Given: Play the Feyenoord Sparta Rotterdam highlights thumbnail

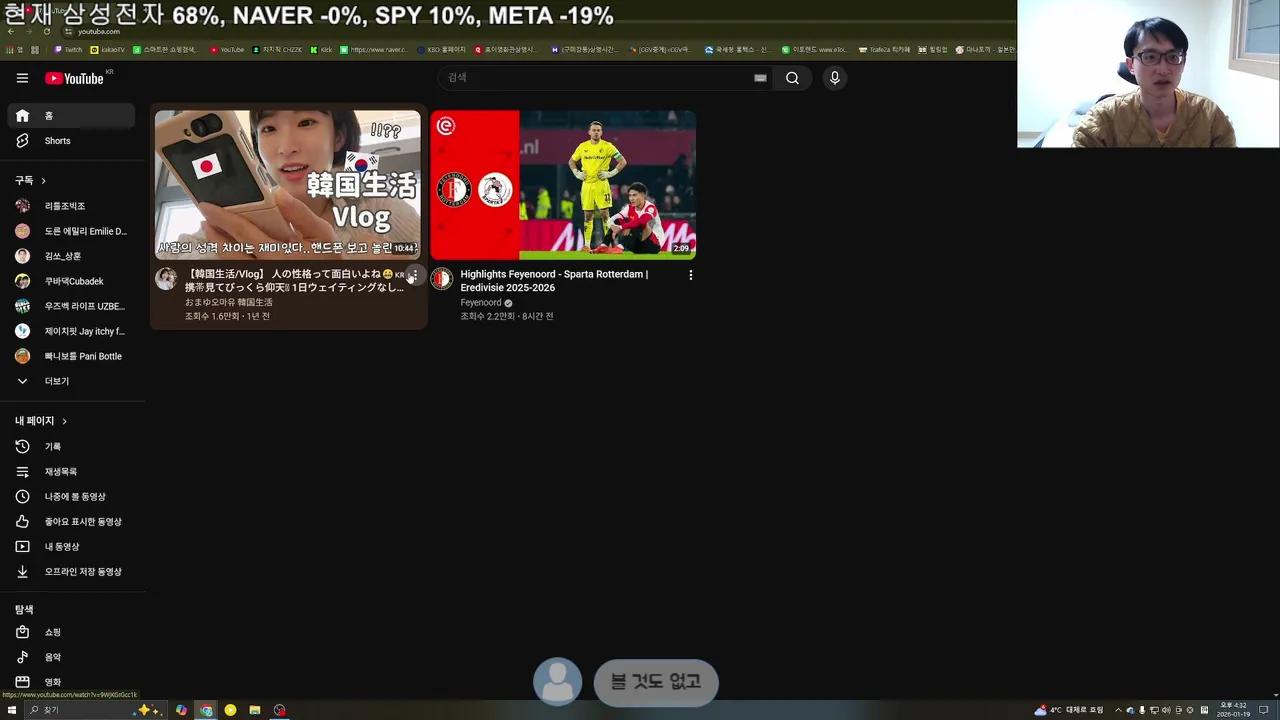Looking at the screenshot, I should (563, 185).
